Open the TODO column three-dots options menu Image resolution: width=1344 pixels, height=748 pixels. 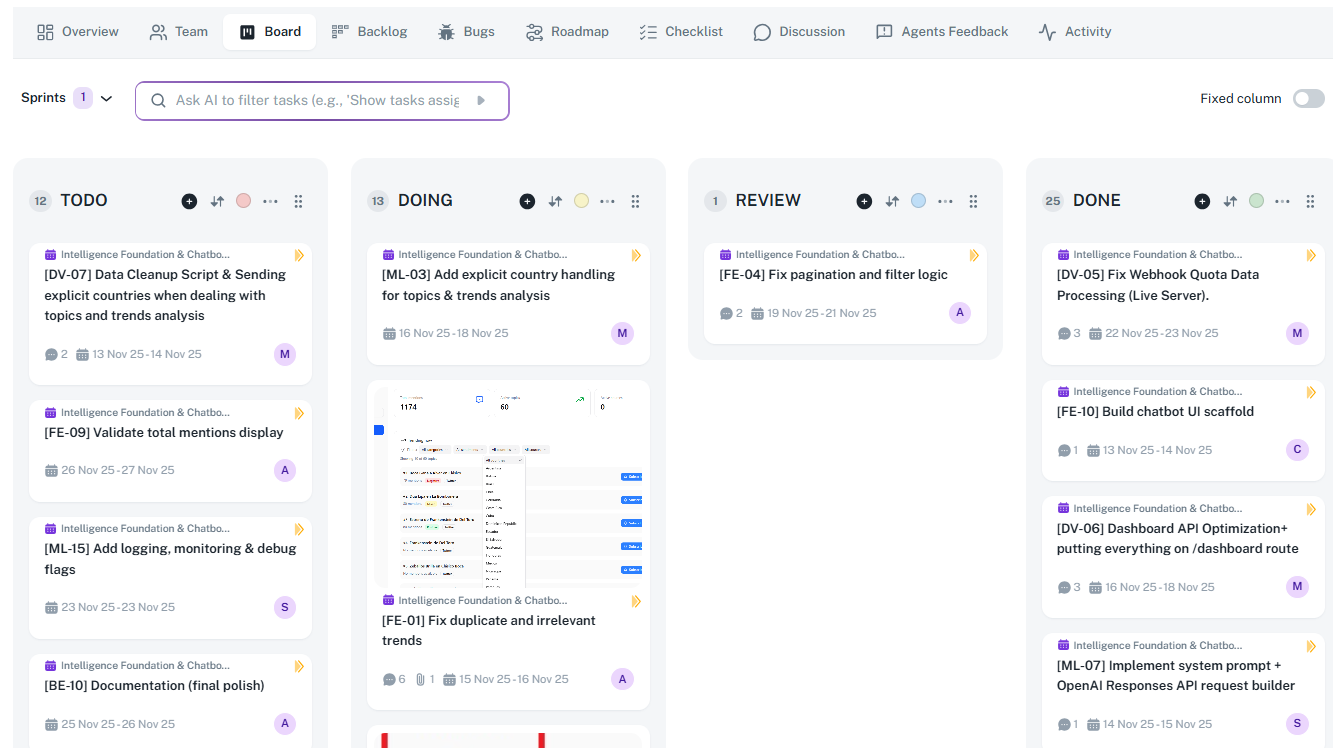coord(270,201)
